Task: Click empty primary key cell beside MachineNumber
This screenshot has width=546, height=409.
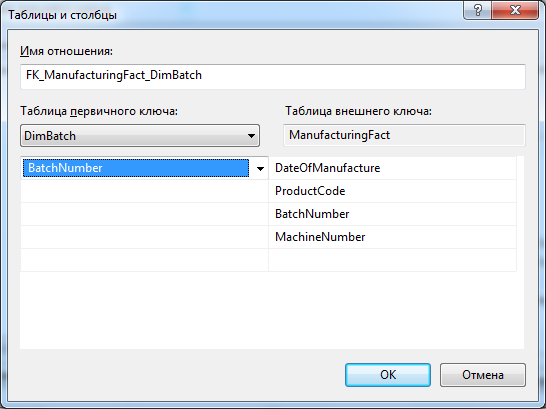Action: point(145,237)
